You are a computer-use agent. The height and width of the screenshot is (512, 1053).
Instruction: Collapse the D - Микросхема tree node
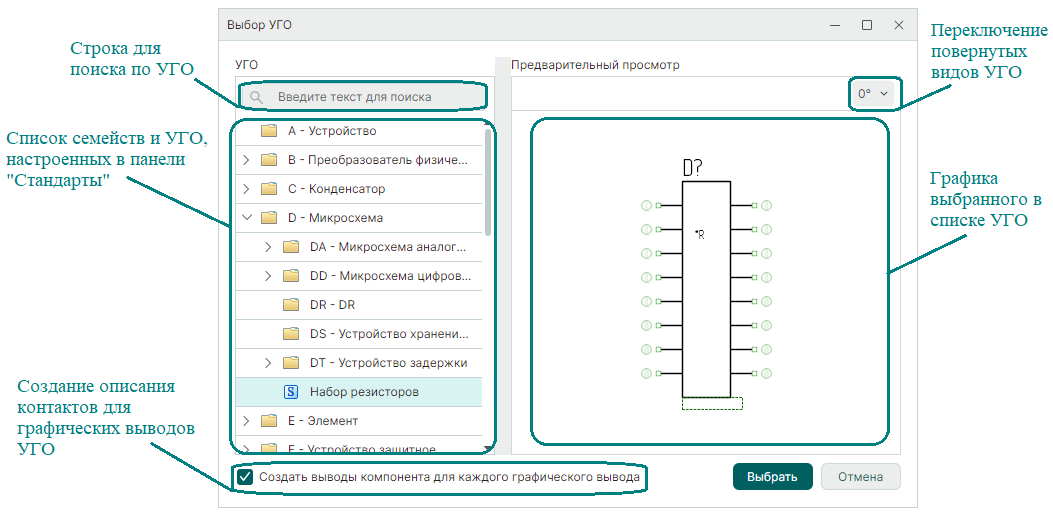tap(246, 218)
